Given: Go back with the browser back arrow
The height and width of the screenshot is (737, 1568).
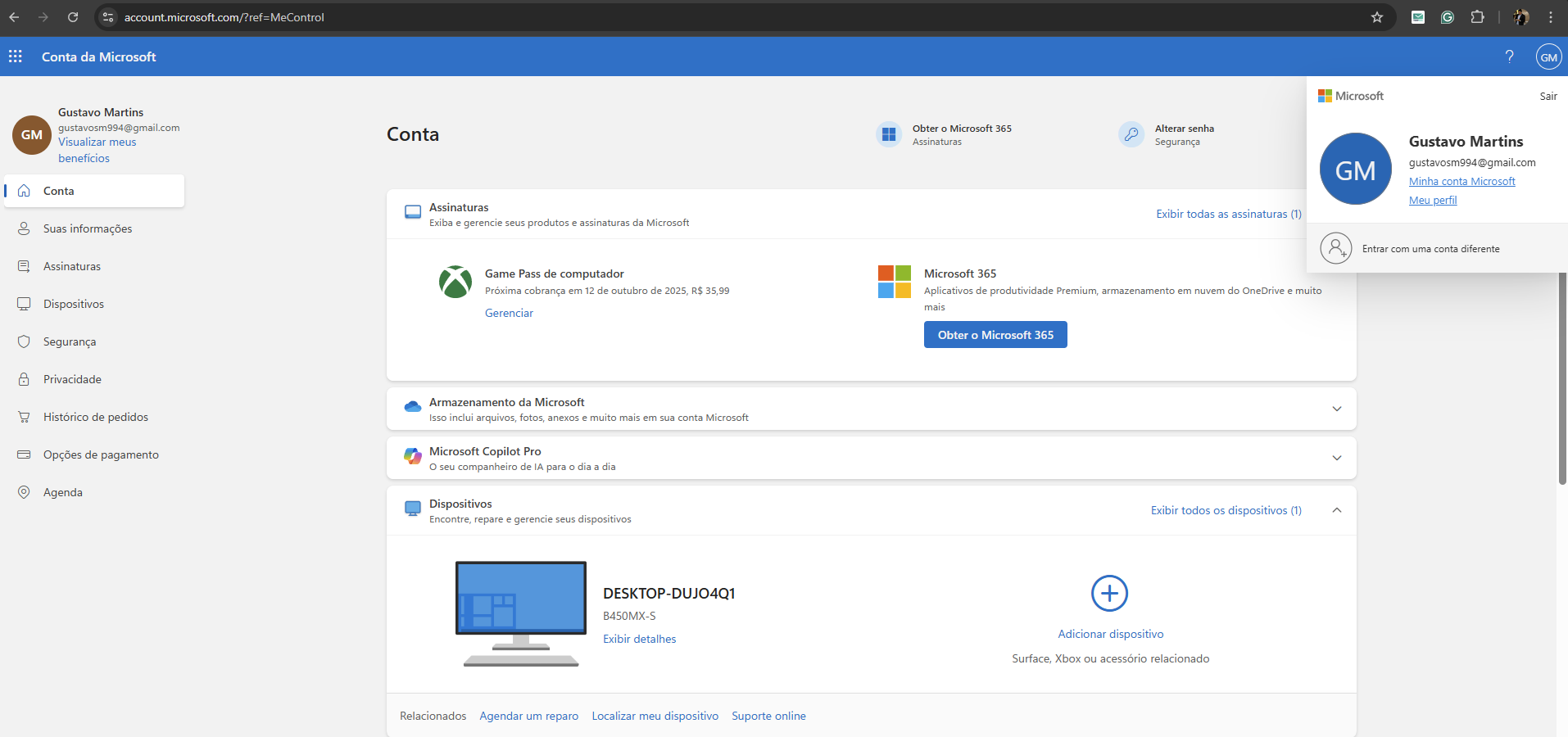Looking at the screenshot, I should coord(14,17).
